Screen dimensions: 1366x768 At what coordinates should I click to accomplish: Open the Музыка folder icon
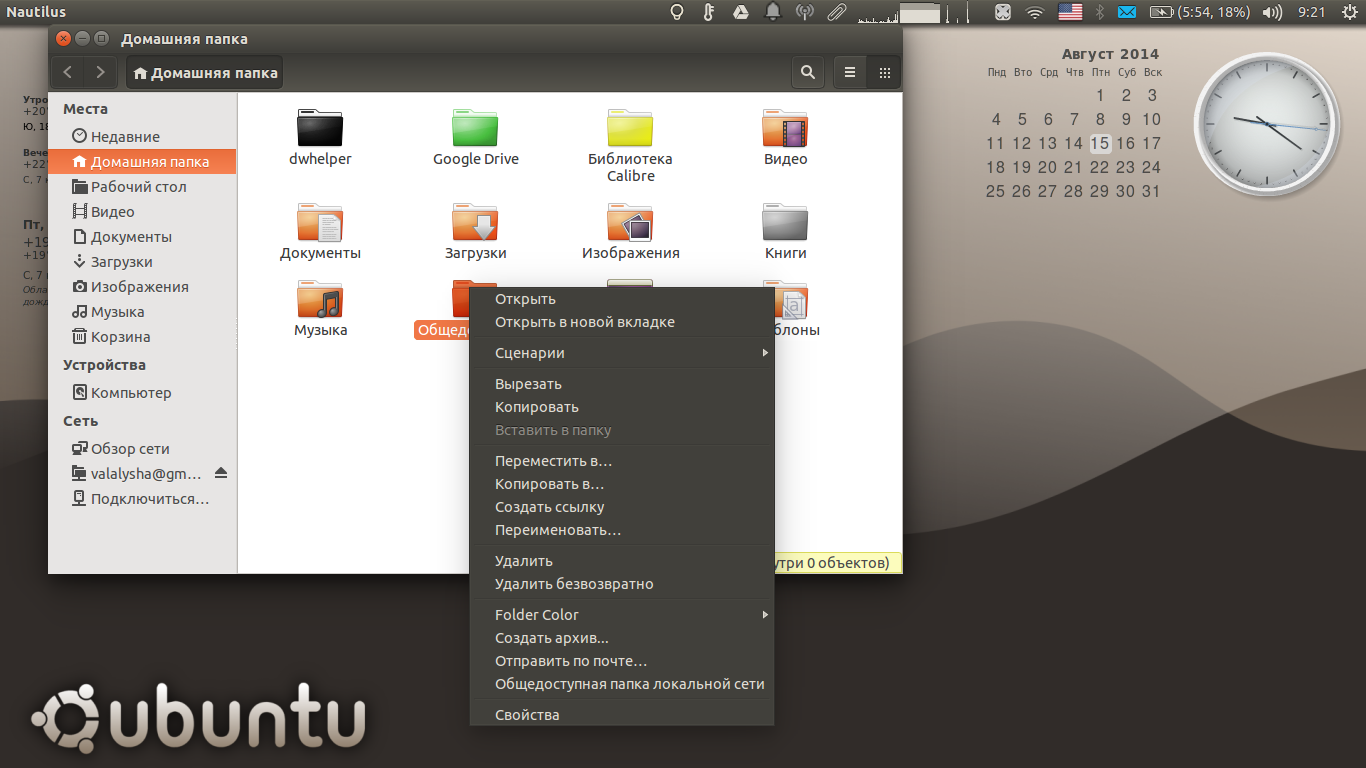(320, 300)
